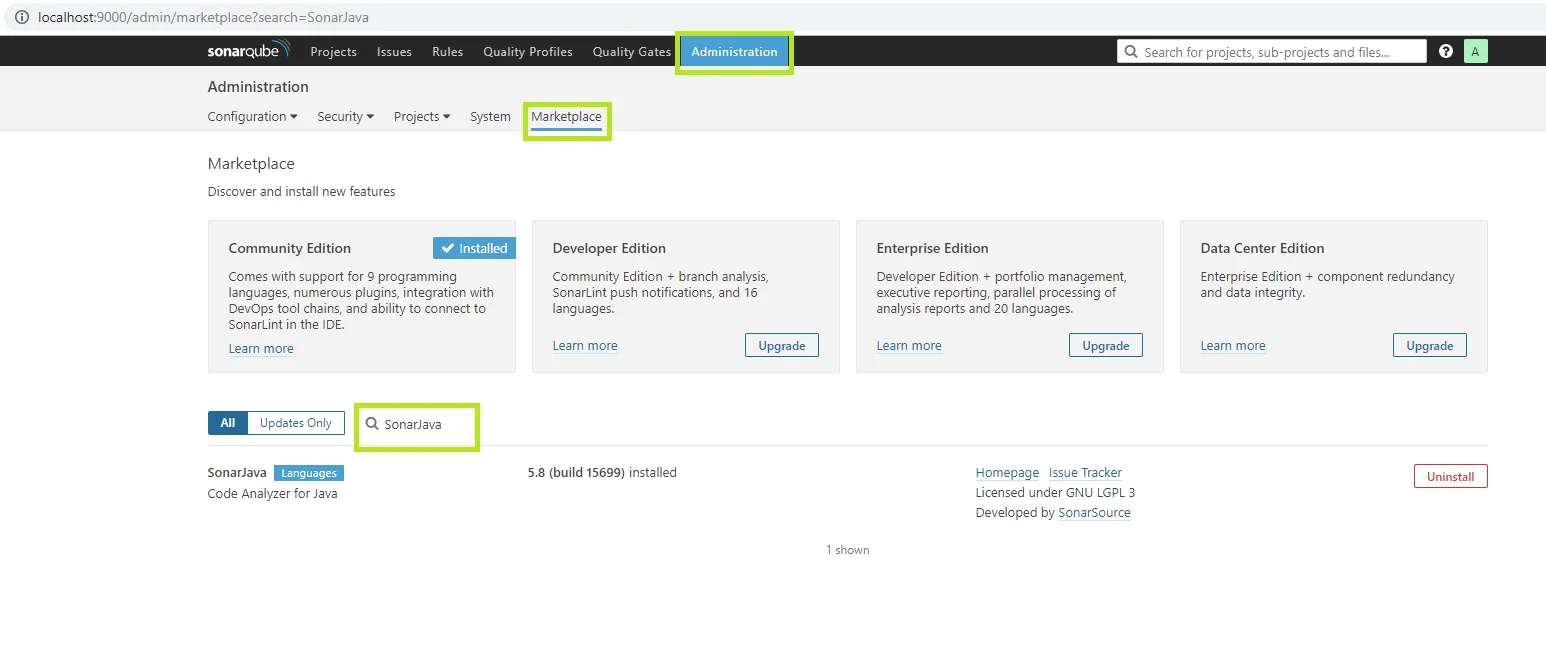Open the user avatar A menu
This screenshot has width=1546, height=662.
coord(1475,51)
